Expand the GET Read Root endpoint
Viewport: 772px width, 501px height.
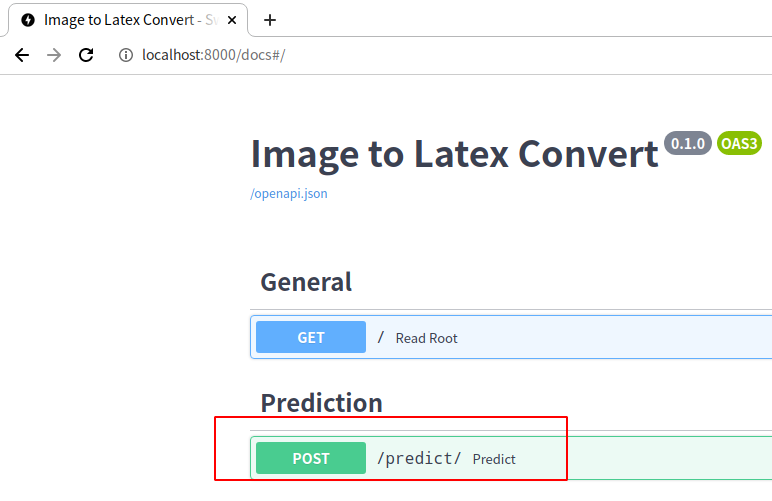tap(511, 337)
